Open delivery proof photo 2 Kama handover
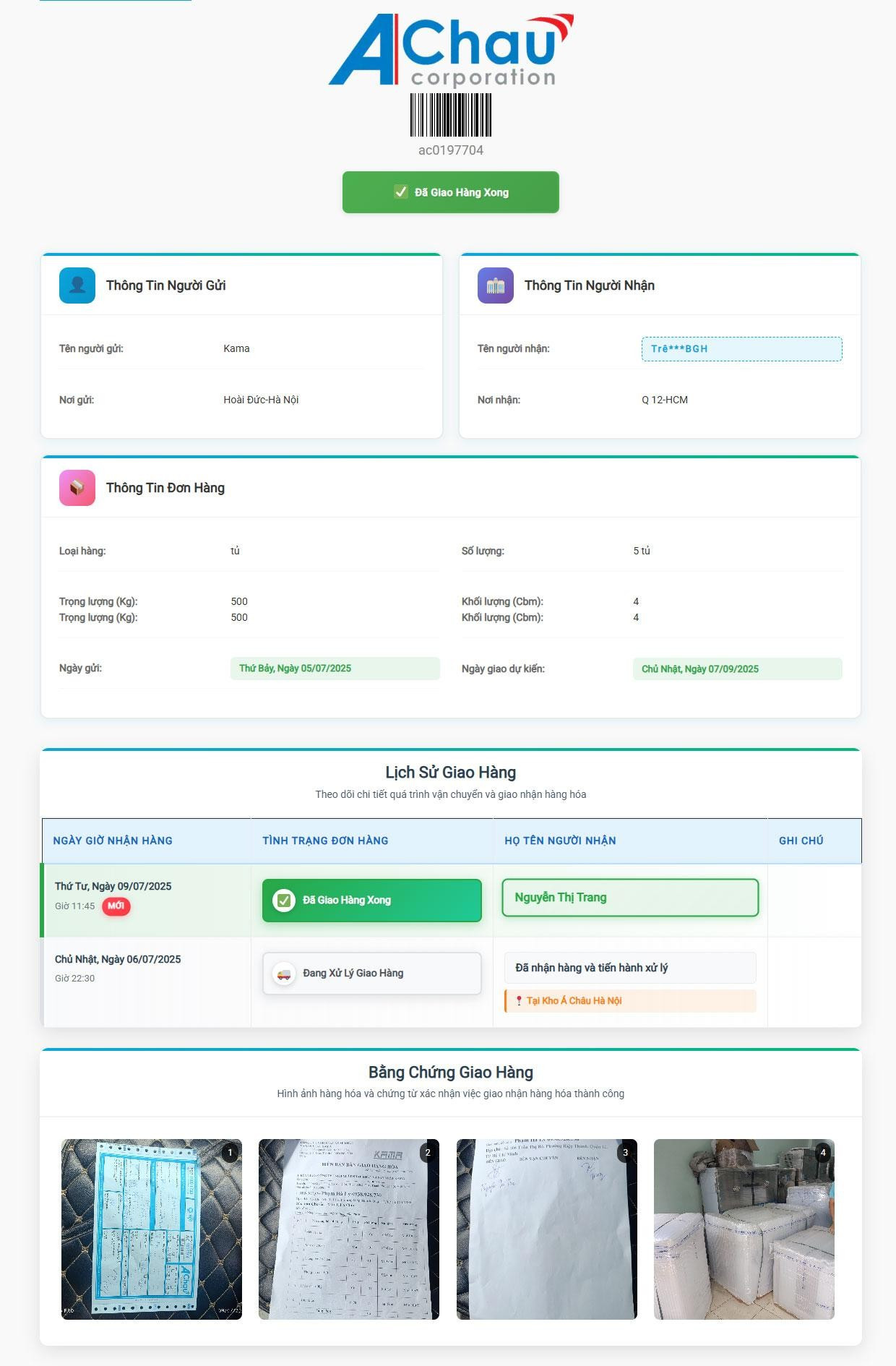 (x=349, y=1229)
